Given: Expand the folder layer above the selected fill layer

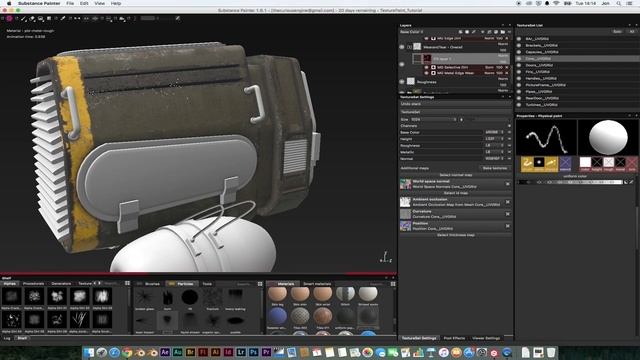Looking at the screenshot, I should coord(409,47).
